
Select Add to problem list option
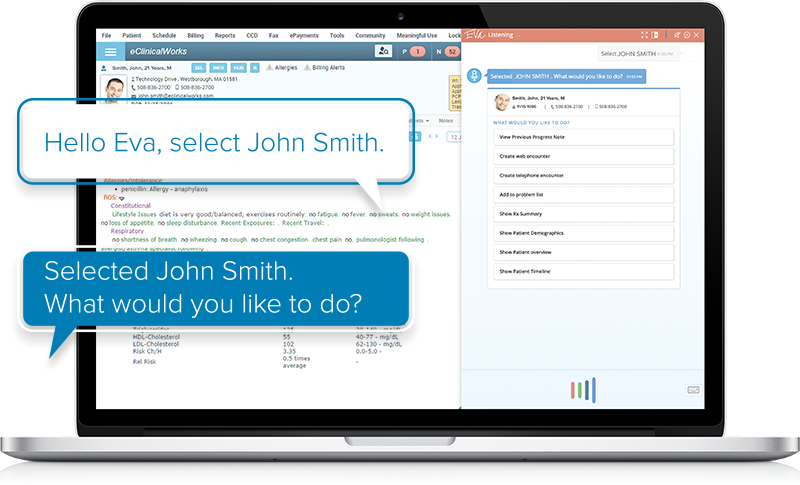pos(583,195)
